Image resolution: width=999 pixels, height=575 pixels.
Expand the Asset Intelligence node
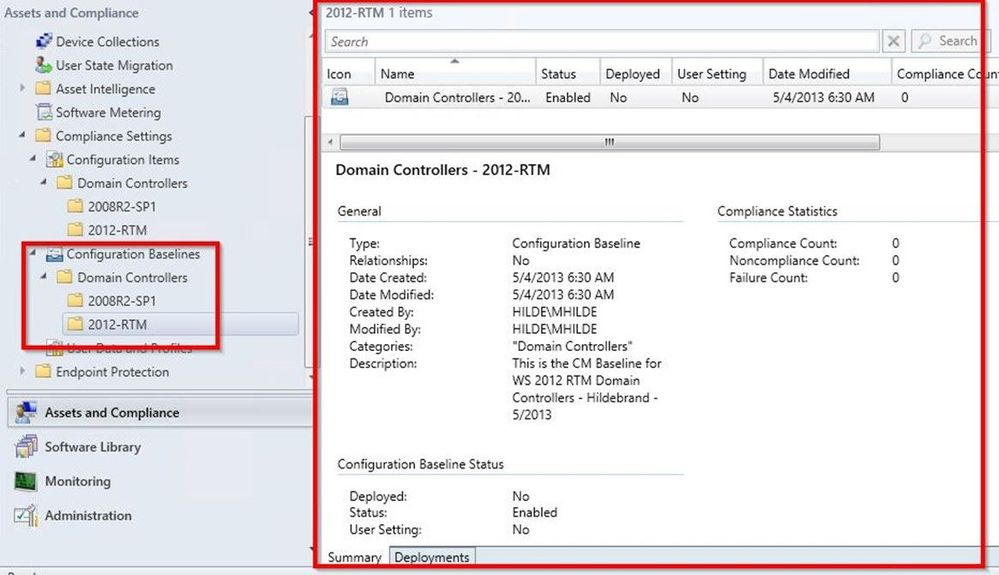[x=23, y=88]
